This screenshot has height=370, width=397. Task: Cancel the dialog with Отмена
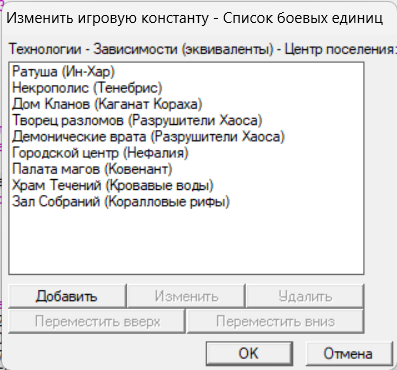[x=348, y=354]
